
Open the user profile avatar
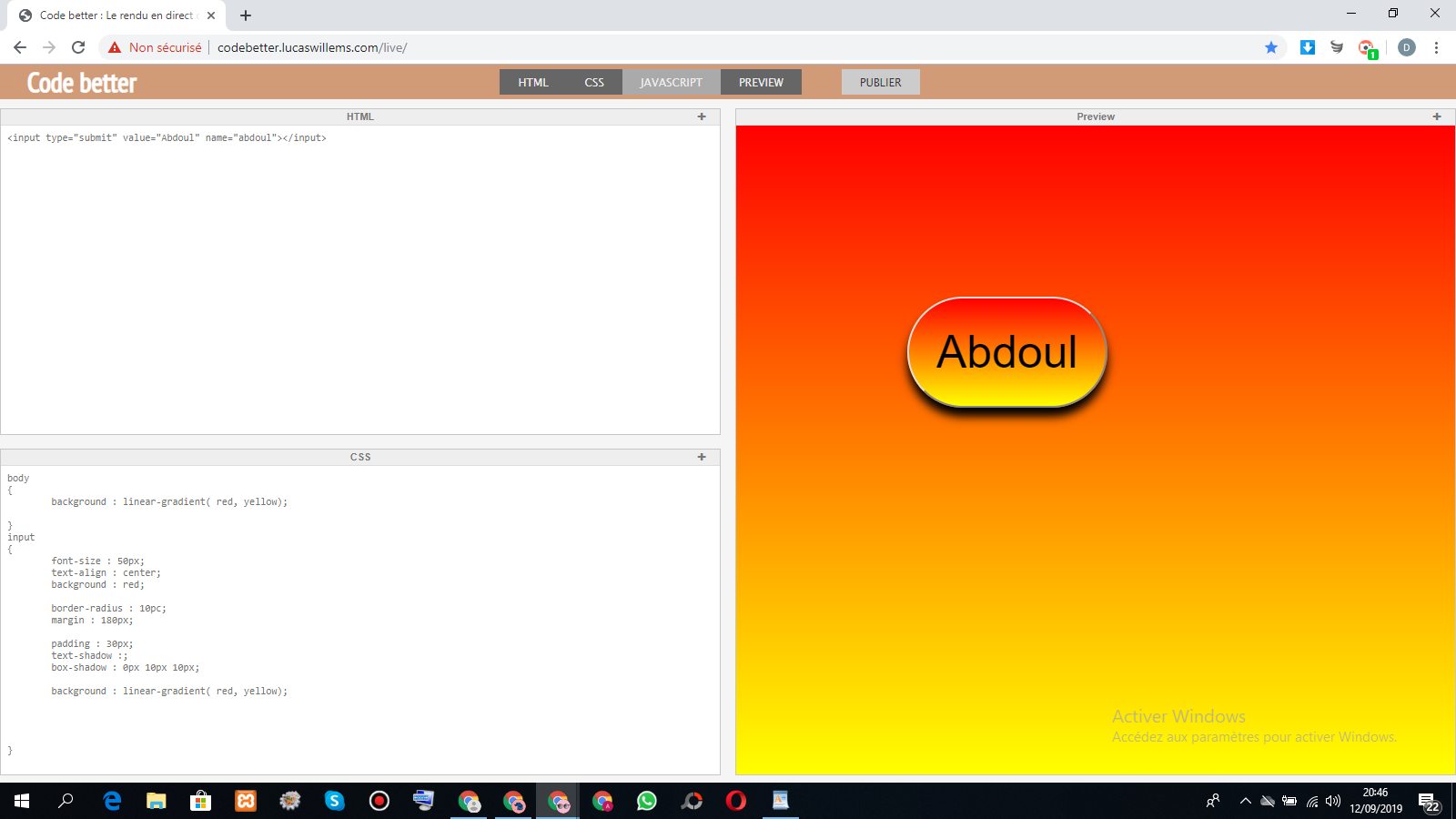click(x=1406, y=47)
